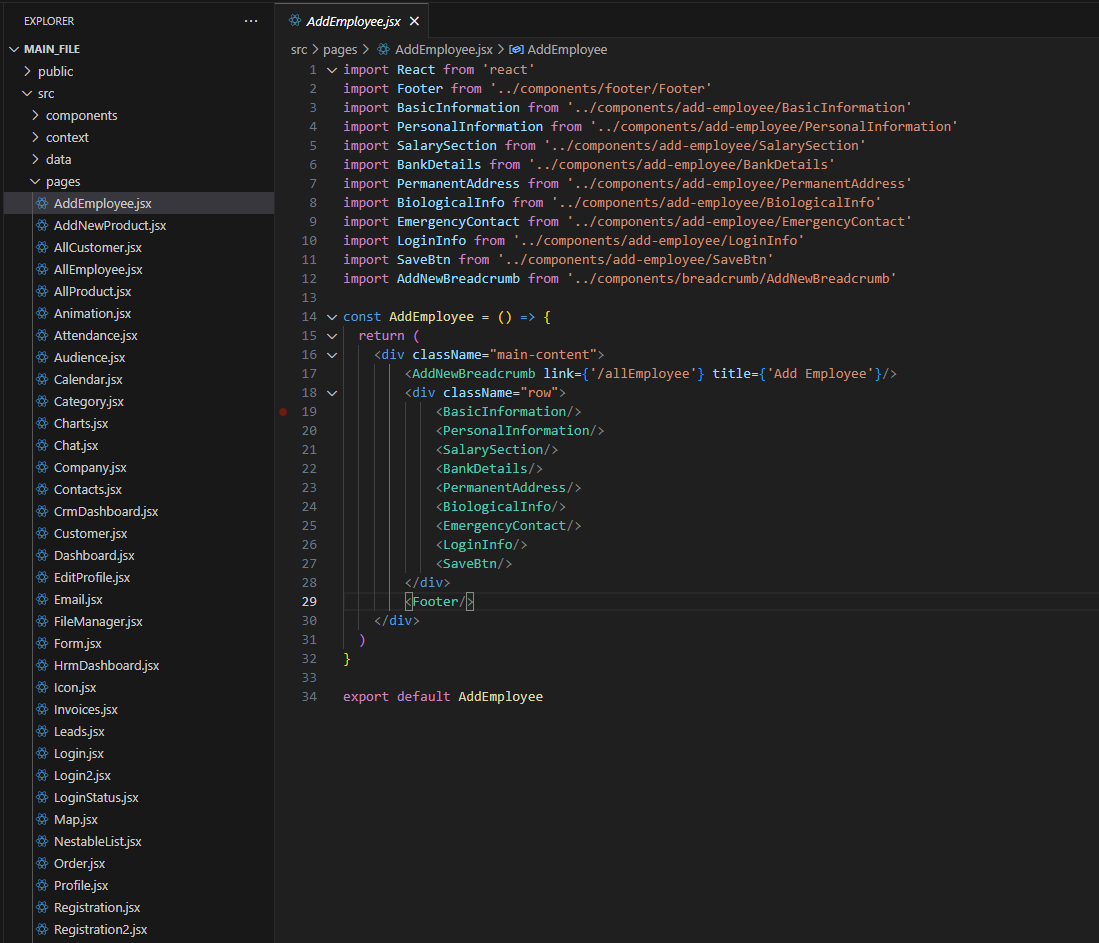Open AllEmployee.jsx from the file tree
This screenshot has width=1099, height=943.
[98, 269]
